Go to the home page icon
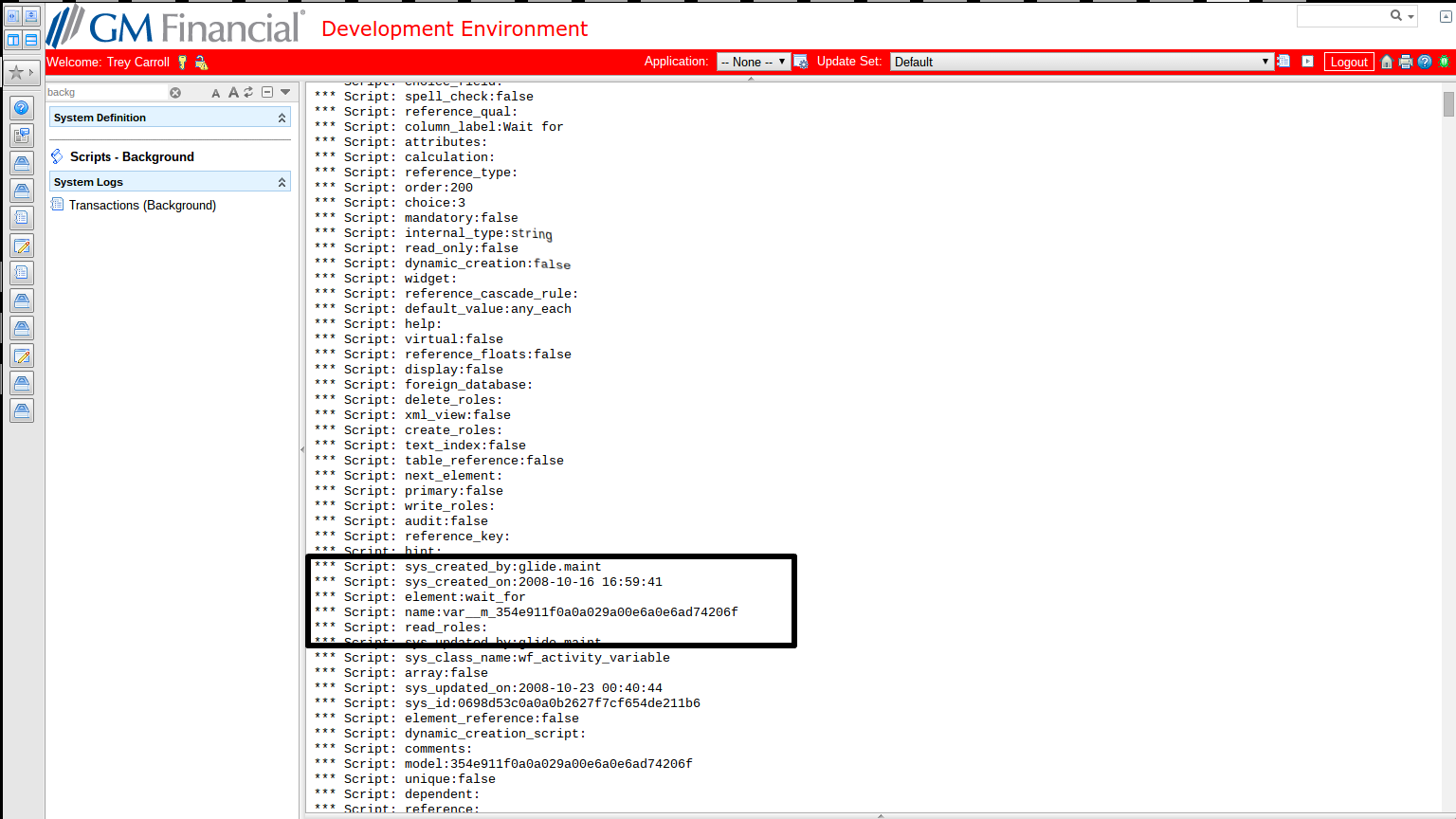 point(1387,63)
